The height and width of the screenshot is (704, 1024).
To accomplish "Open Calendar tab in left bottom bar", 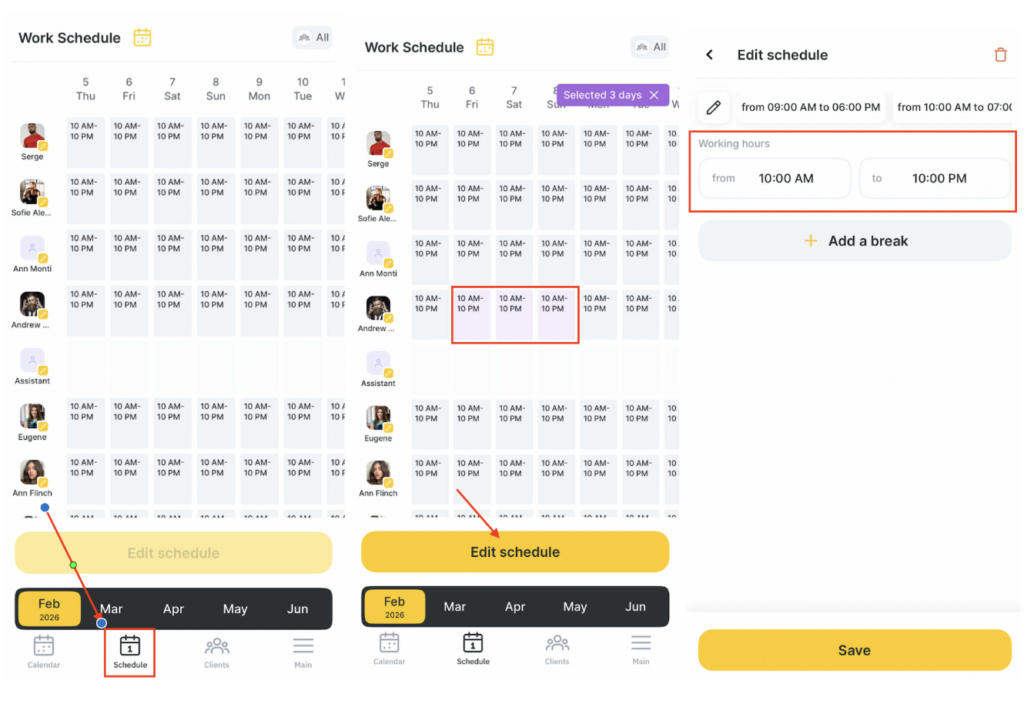I will [44, 652].
